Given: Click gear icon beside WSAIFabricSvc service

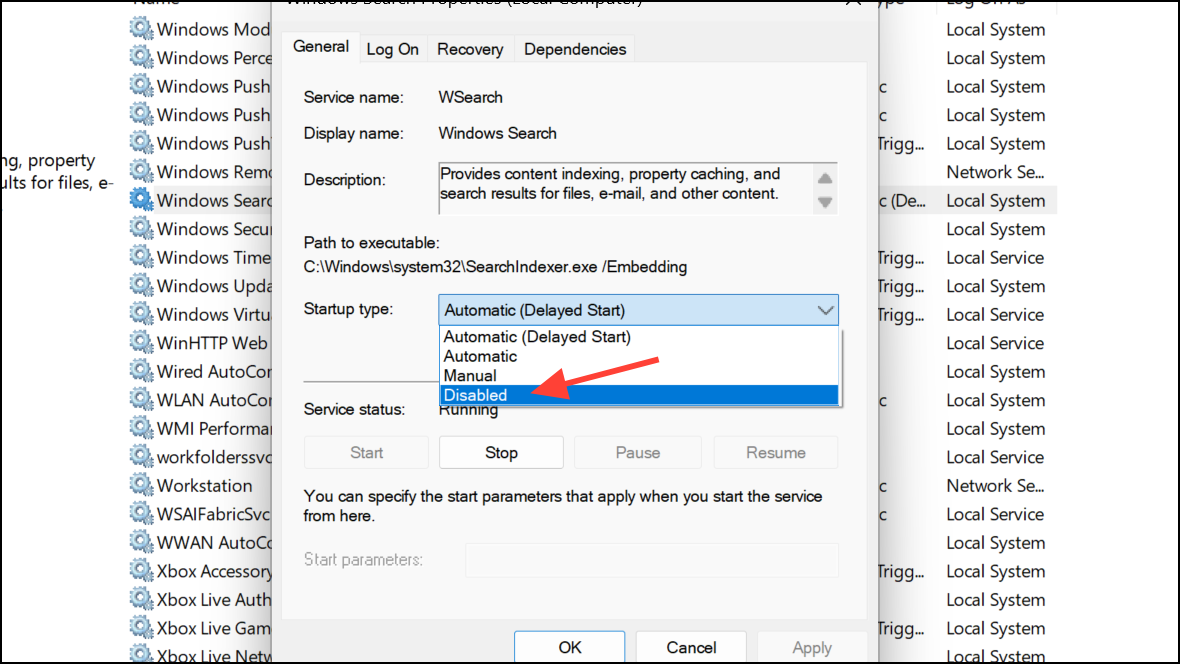Looking at the screenshot, I should pos(141,513).
